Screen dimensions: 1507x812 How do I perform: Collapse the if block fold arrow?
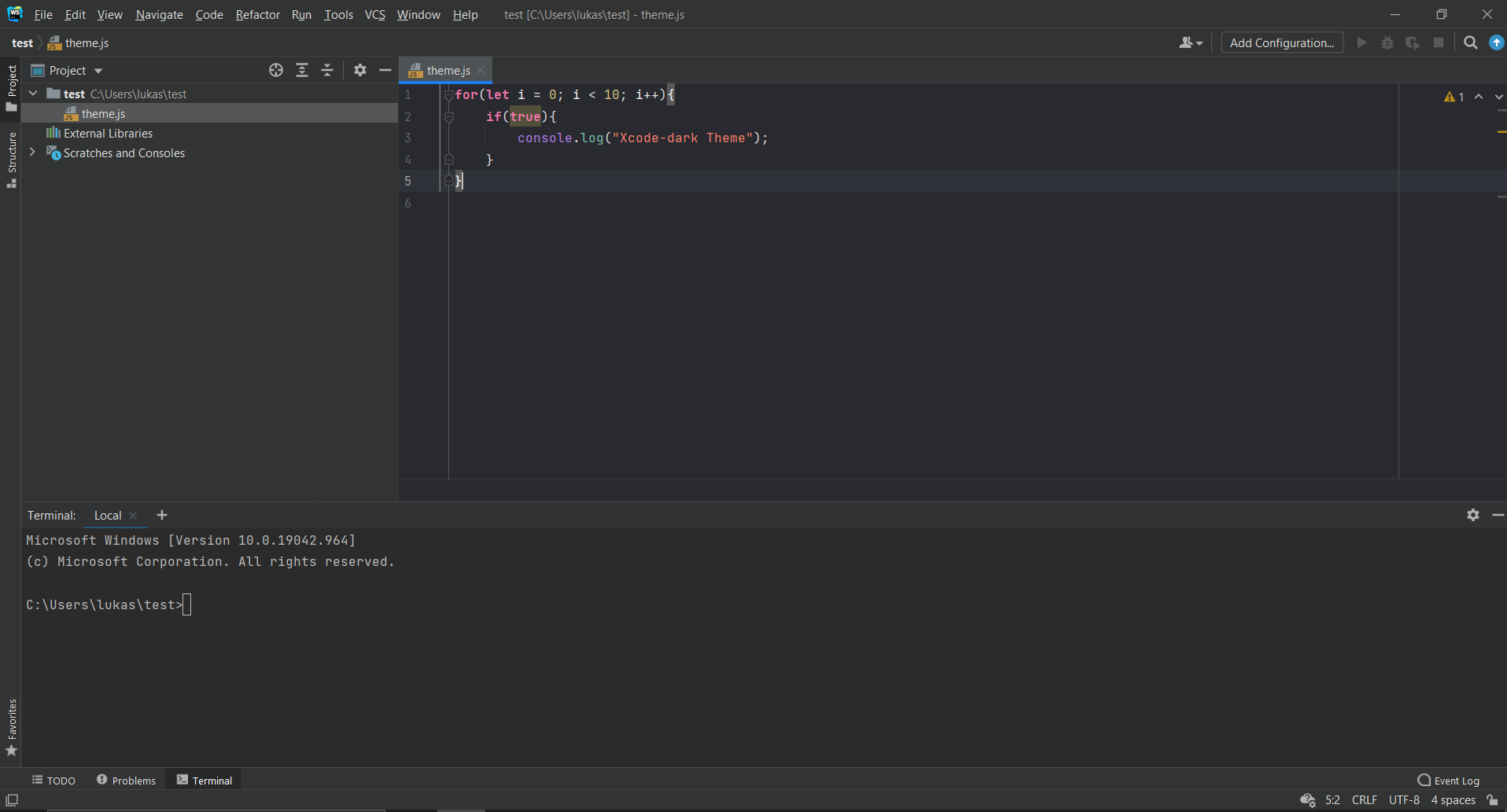[448, 116]
